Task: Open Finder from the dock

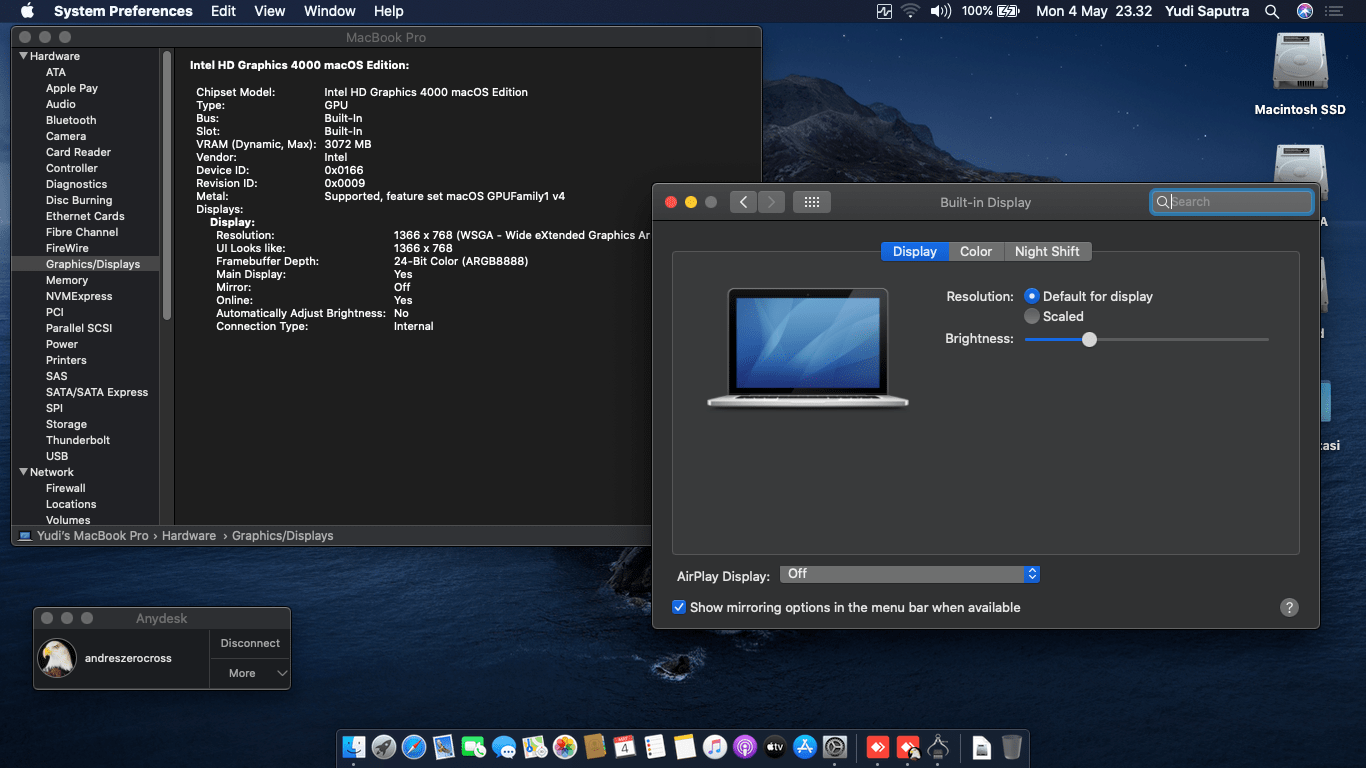Action: (354, 747)
